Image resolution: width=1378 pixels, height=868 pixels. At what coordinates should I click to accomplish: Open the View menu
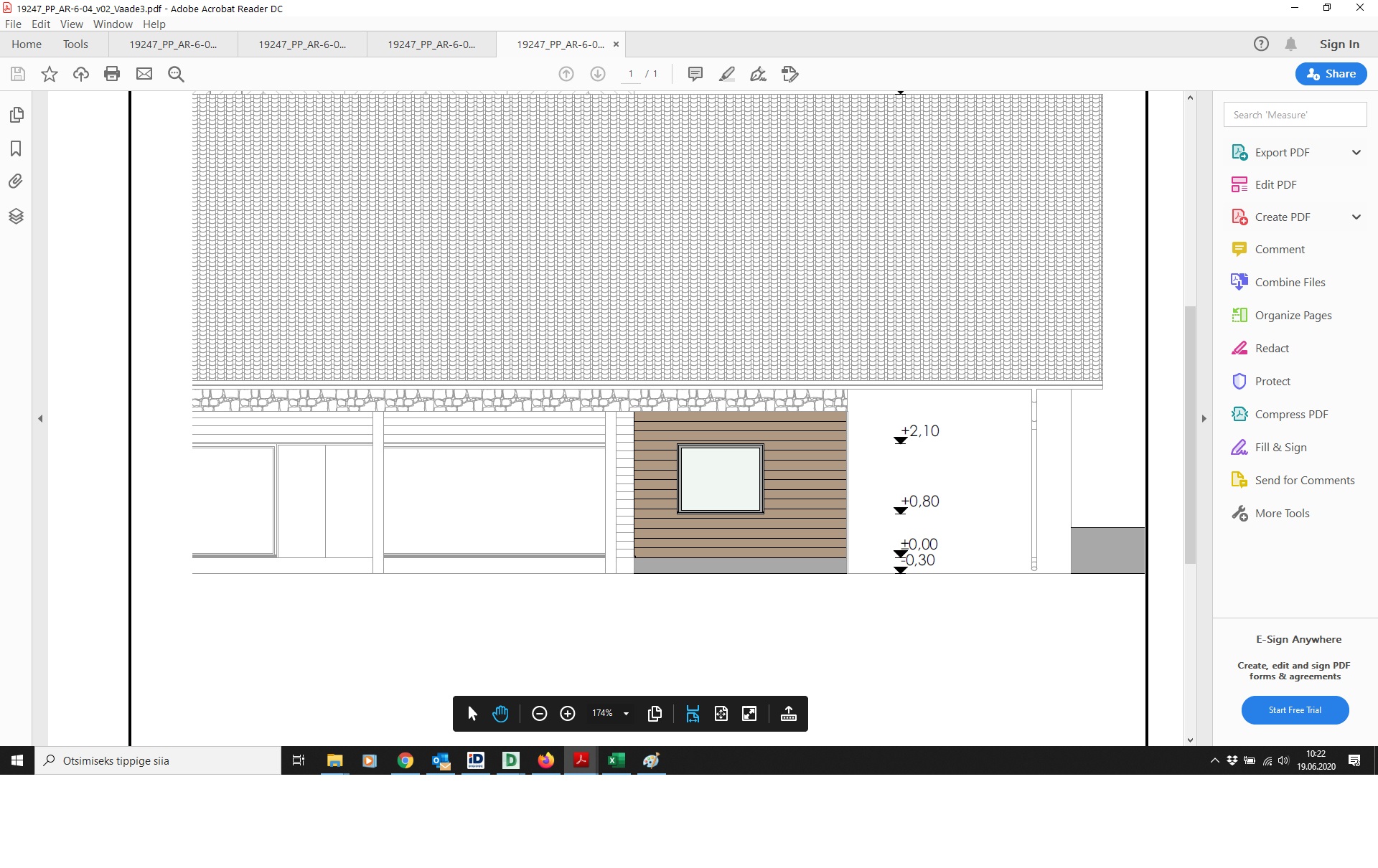71,24
